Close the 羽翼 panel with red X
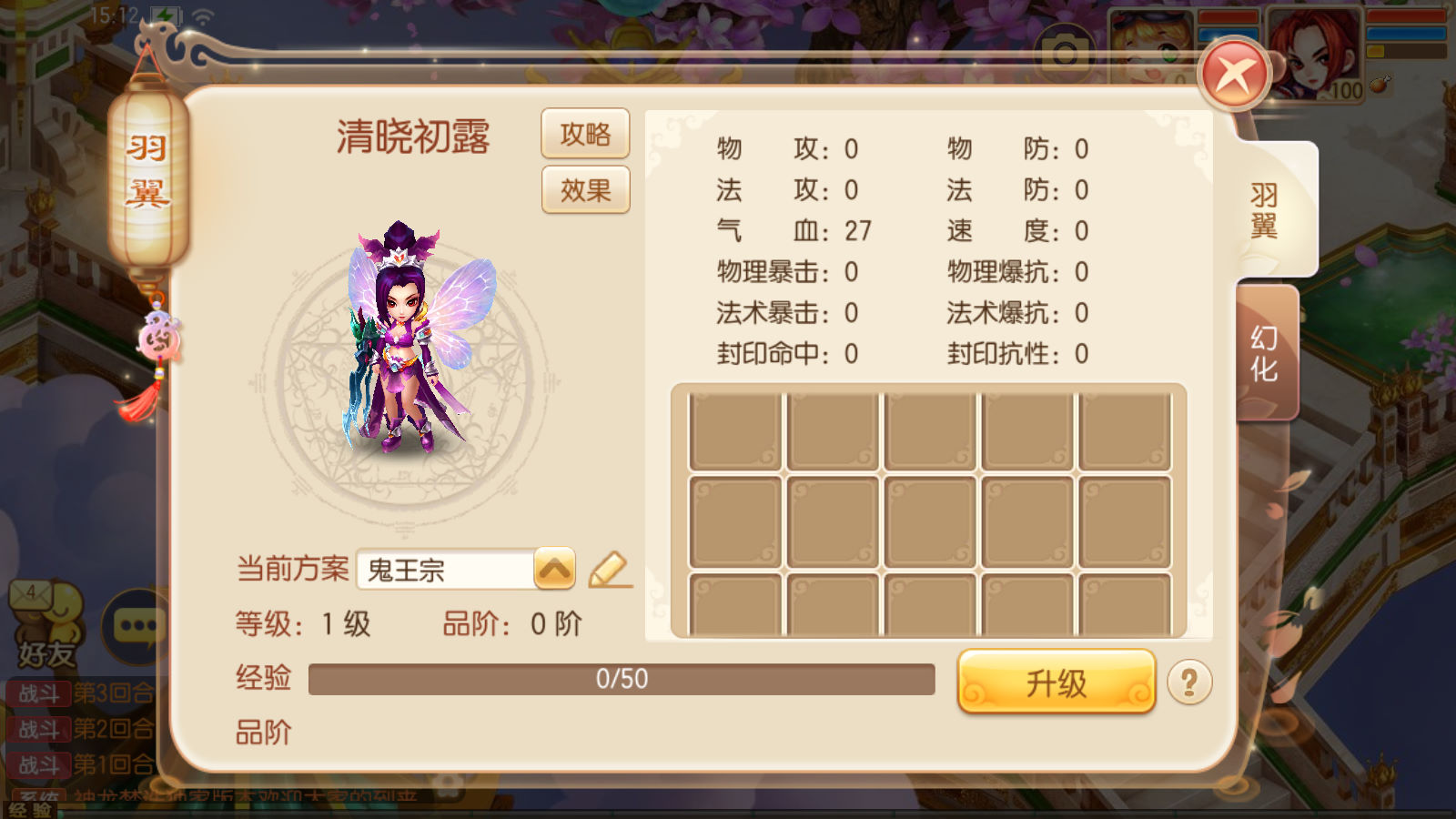 pyautogui.click(x=1235, y=75)
